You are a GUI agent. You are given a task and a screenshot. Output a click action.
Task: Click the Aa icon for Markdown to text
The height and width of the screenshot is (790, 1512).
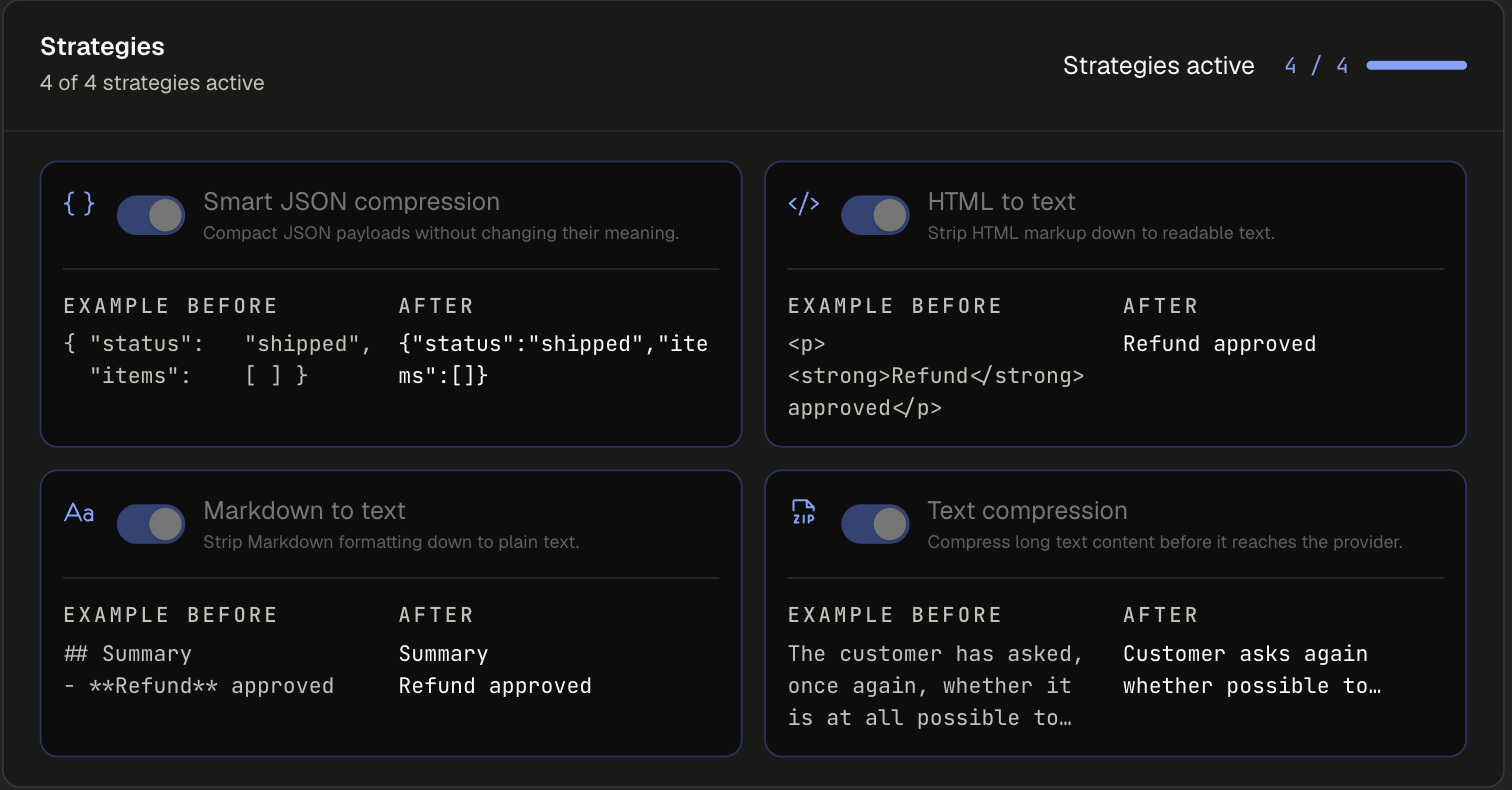pos(79,513)
